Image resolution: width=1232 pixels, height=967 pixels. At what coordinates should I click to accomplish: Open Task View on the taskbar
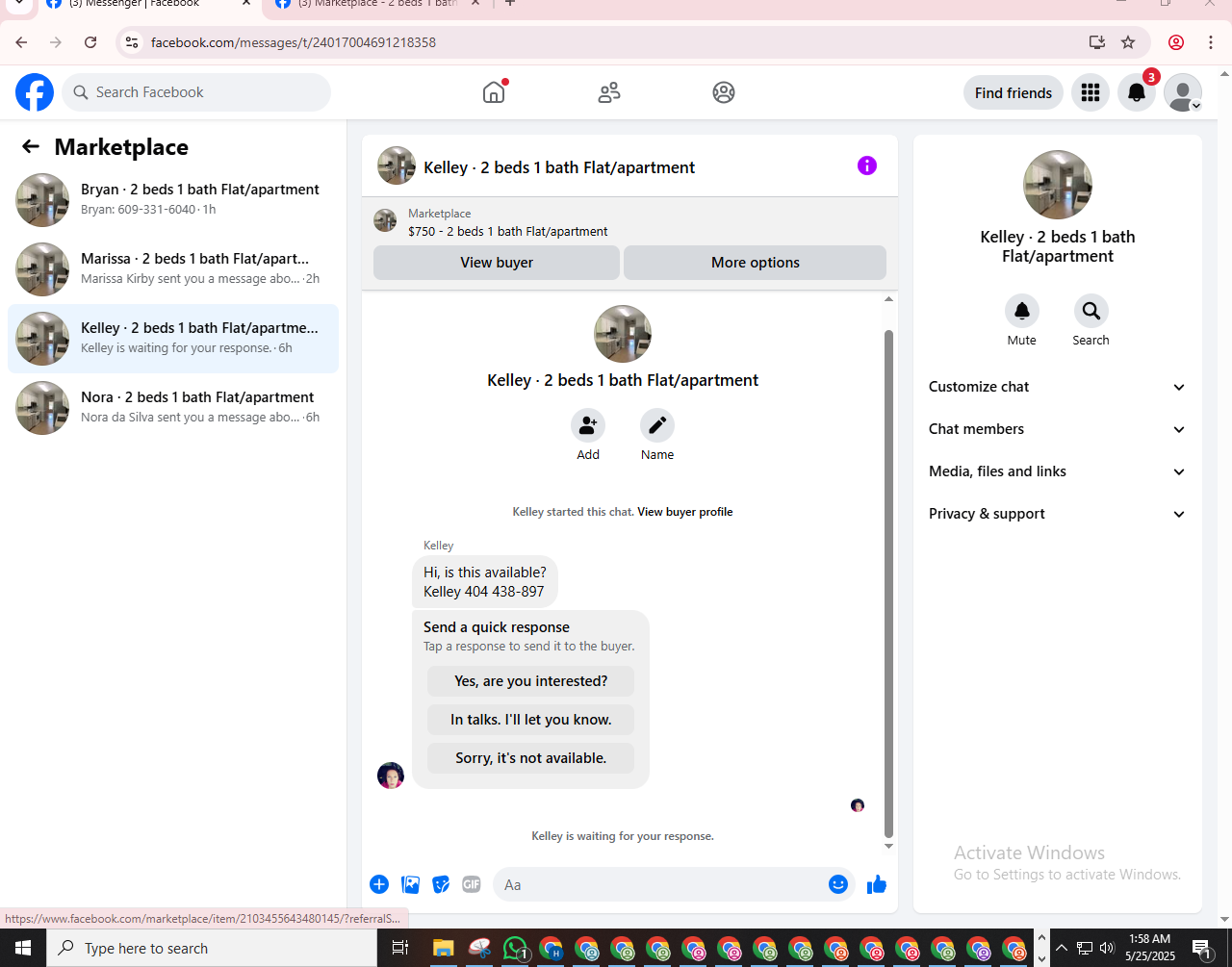(400, 949)
